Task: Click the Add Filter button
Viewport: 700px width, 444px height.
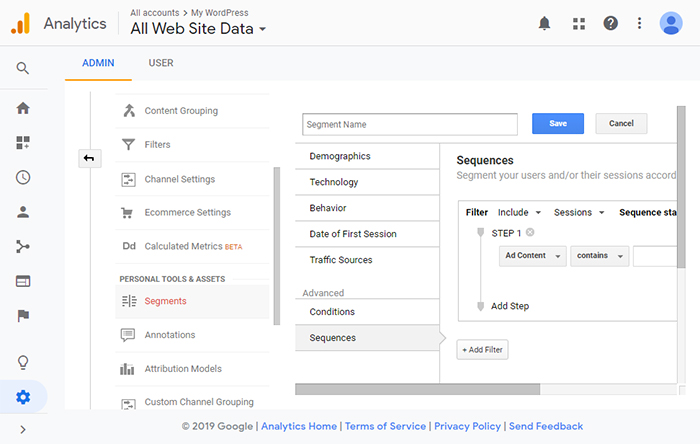Action: [482, 350]
